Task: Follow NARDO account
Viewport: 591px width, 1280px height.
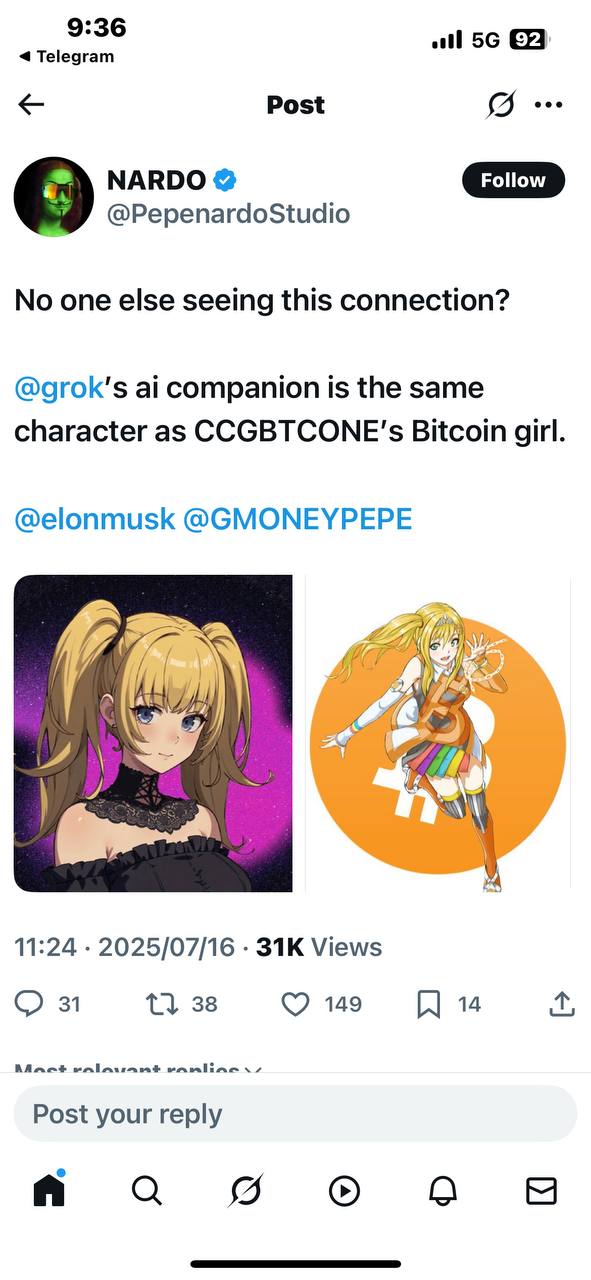Action: (513, 180)
